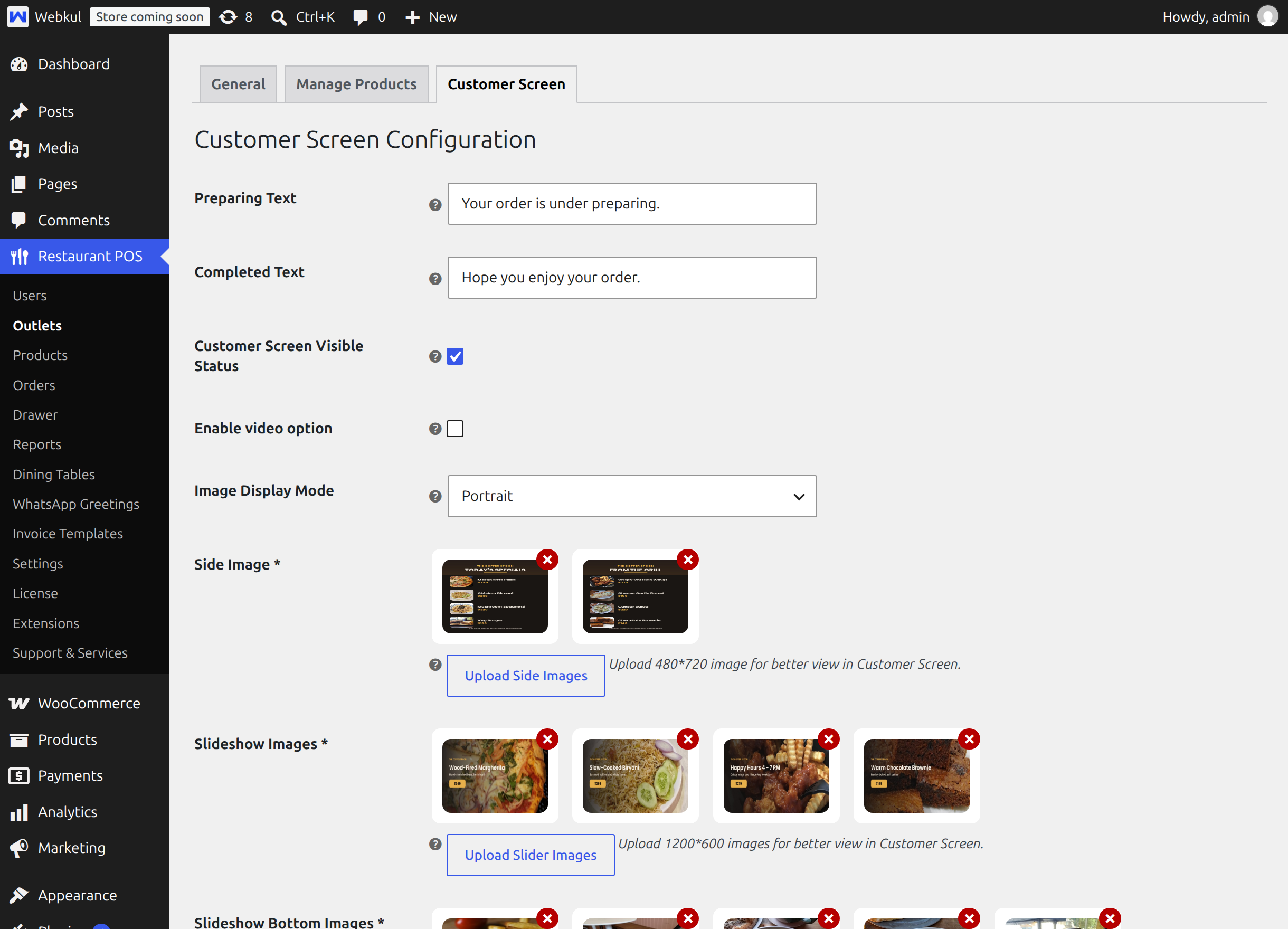Switch to the General tab
This screenshot has width=1288, height=929.
238,84
